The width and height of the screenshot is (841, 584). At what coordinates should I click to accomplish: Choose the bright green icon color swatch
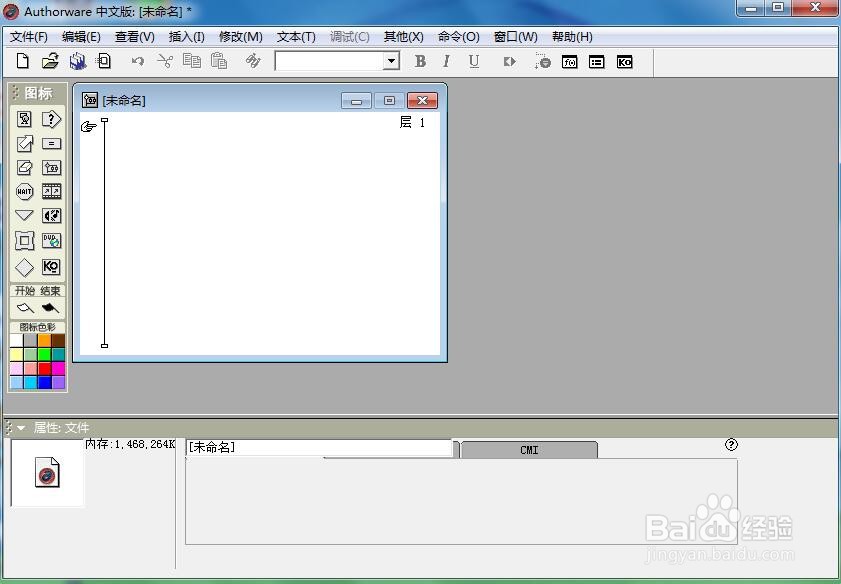coord(45,354)
